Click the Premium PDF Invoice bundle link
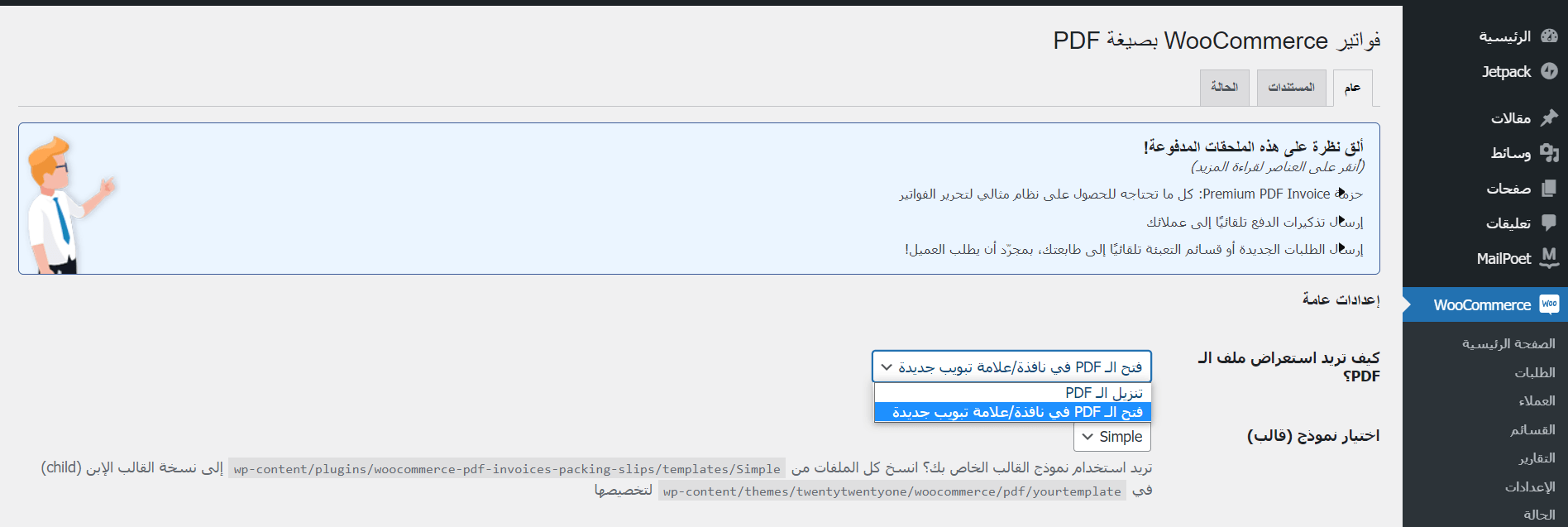This screenshot has width=1568, height=527. [1131, 194]
